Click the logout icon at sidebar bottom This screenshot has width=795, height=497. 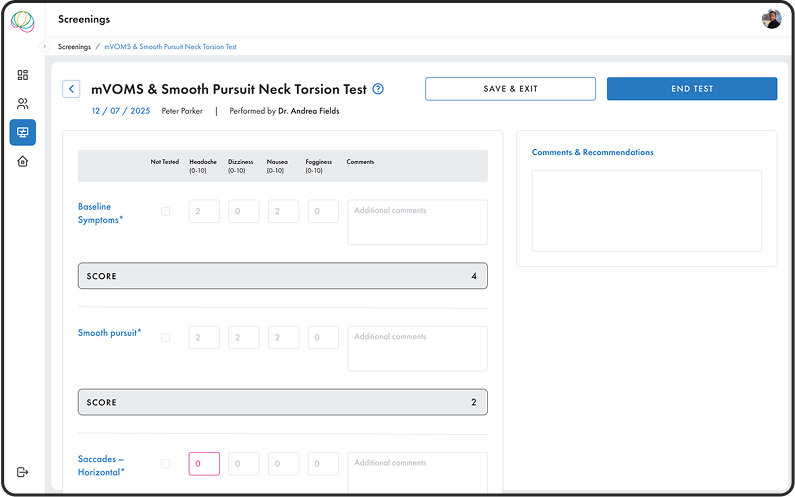pyautogui.click(x=23, y=472)
